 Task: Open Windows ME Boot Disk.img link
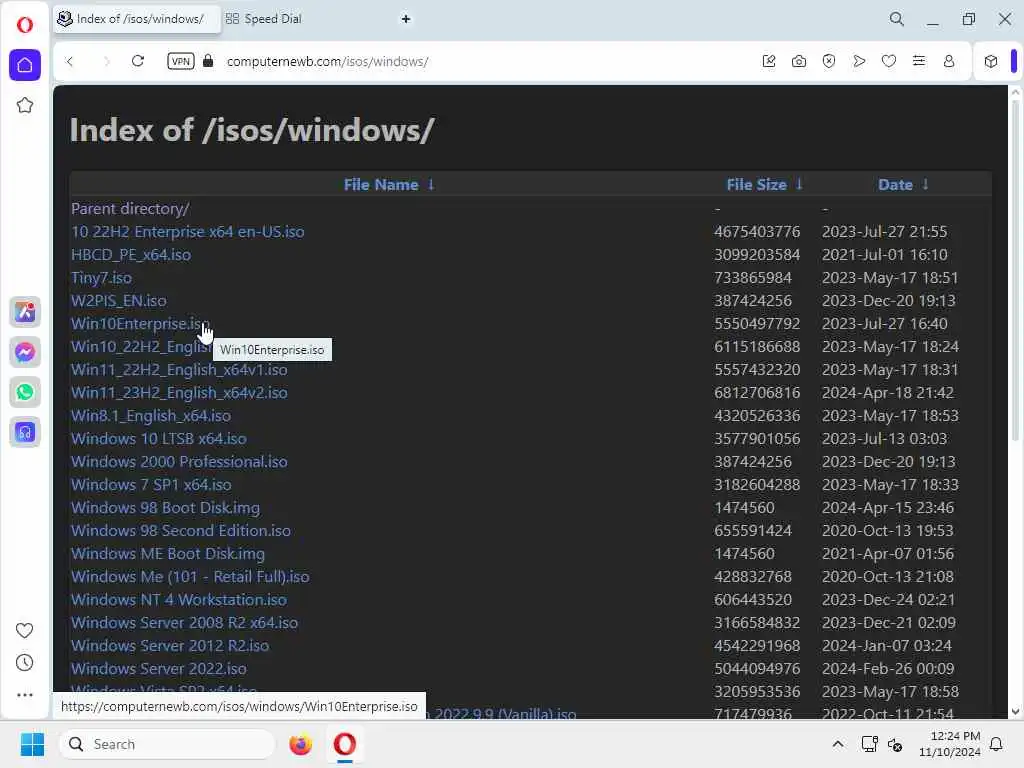[x=168, y=553]
